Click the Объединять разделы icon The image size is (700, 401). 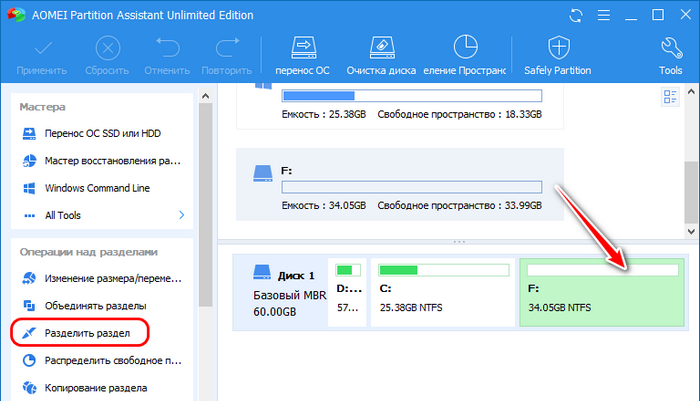(29, 306)
